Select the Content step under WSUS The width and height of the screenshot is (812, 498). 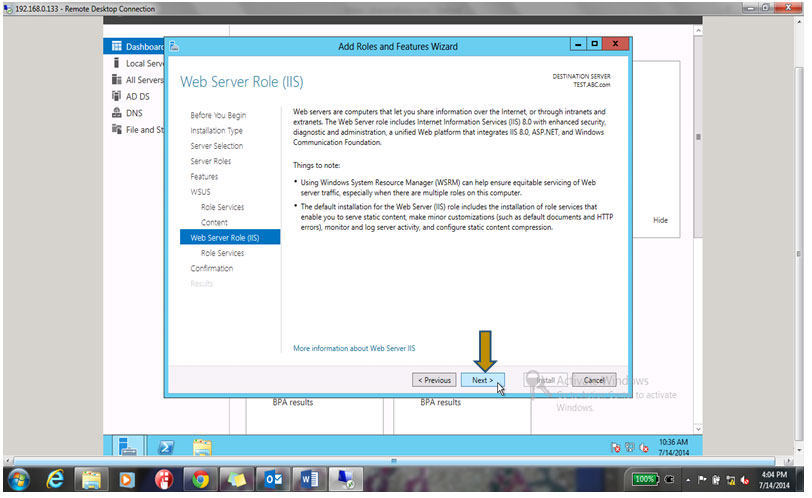point(214,222)
